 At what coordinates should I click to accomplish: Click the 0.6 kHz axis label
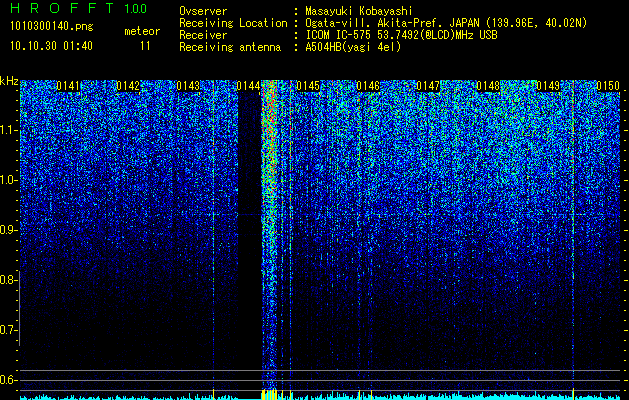(x=7, y=380)
